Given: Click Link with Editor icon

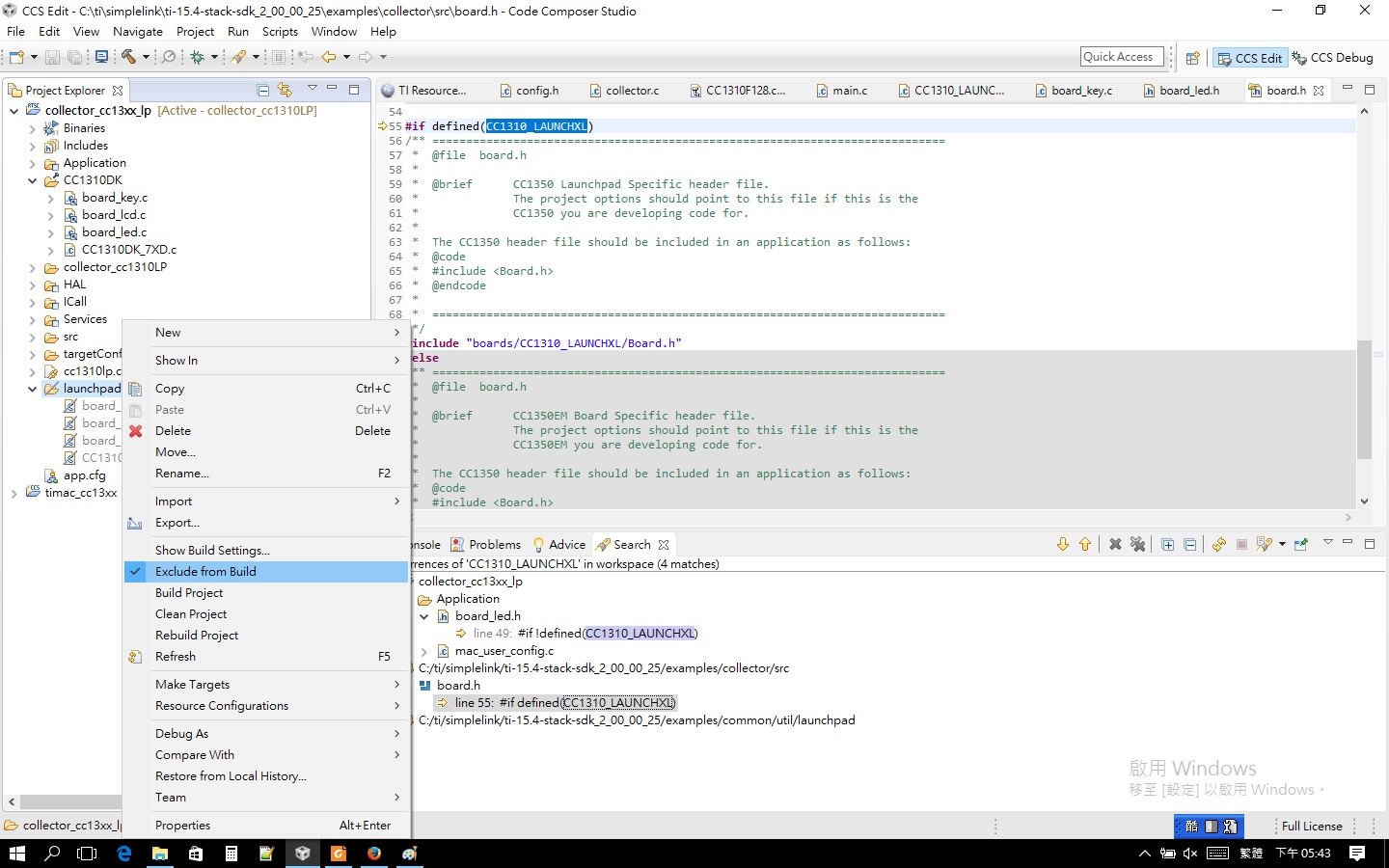Looking at the screenshot, I should coord(285,90).
